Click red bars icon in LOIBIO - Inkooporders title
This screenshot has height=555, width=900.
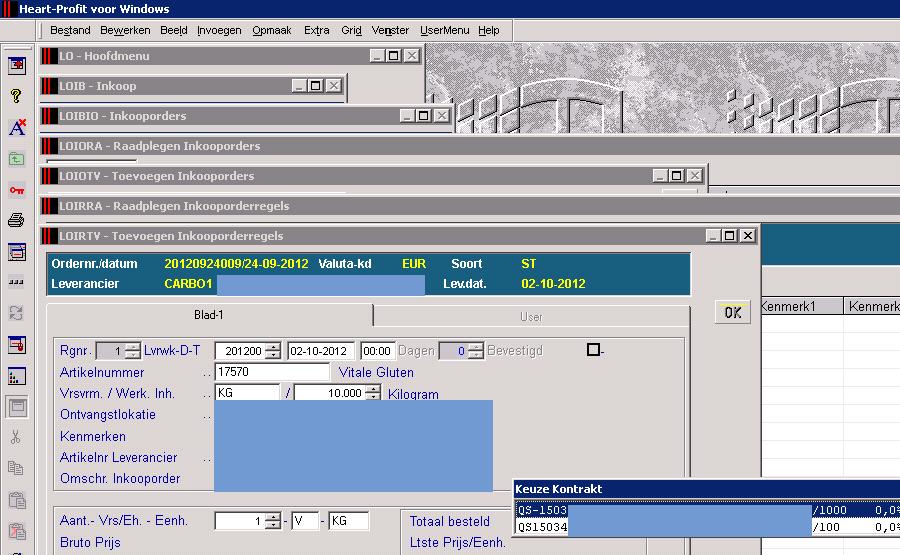point(49,115)
